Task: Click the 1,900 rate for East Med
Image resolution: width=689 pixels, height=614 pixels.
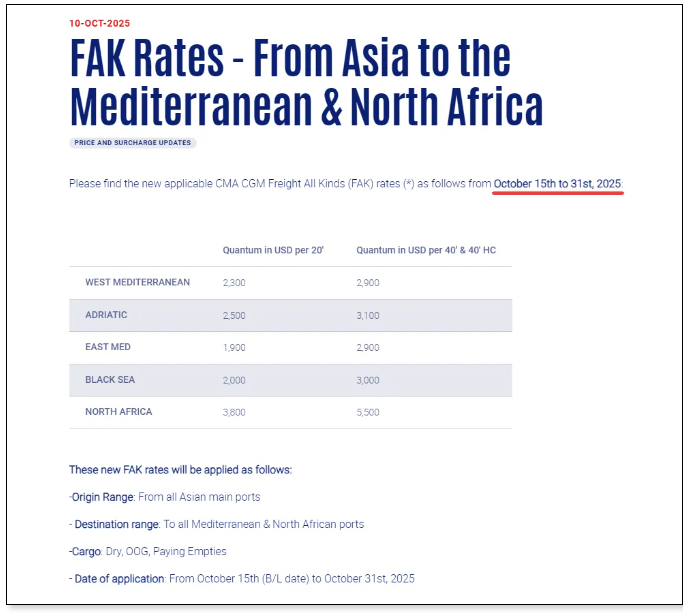Action: [234, 348]
